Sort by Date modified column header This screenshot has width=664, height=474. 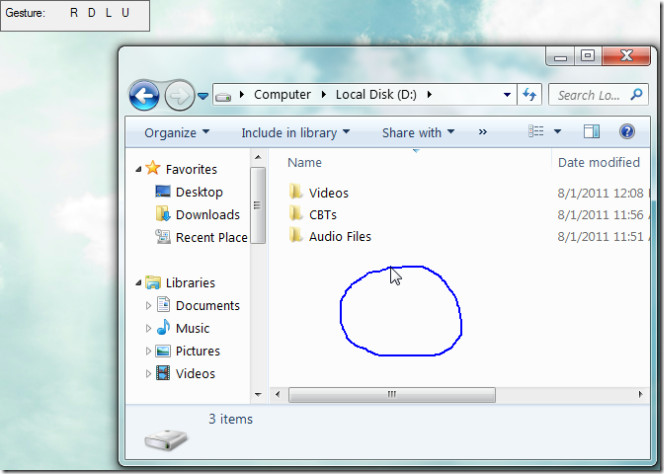[598, 163]
